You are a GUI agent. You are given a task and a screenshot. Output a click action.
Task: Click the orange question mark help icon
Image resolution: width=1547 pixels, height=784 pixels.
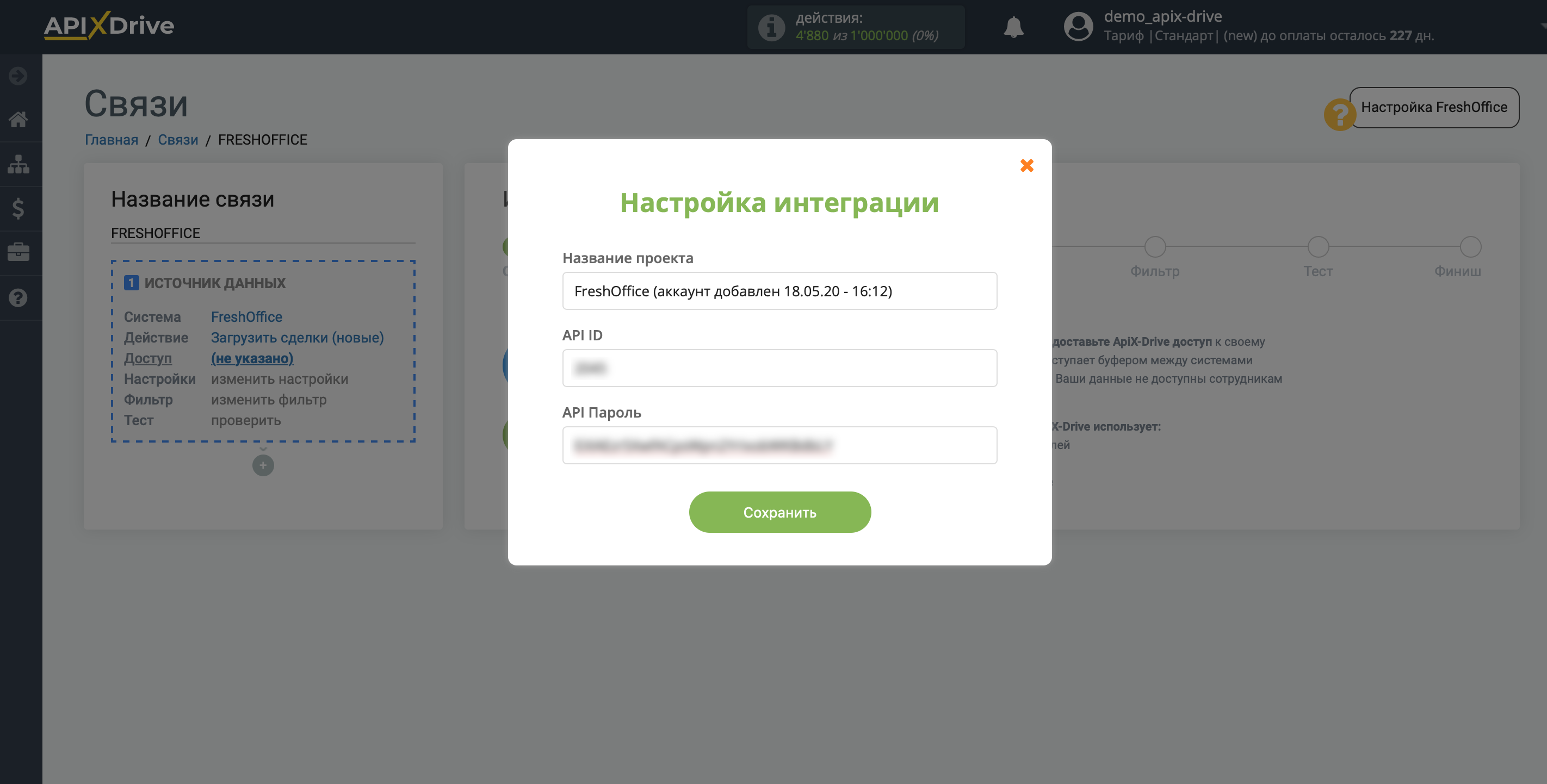point(1340,114)
